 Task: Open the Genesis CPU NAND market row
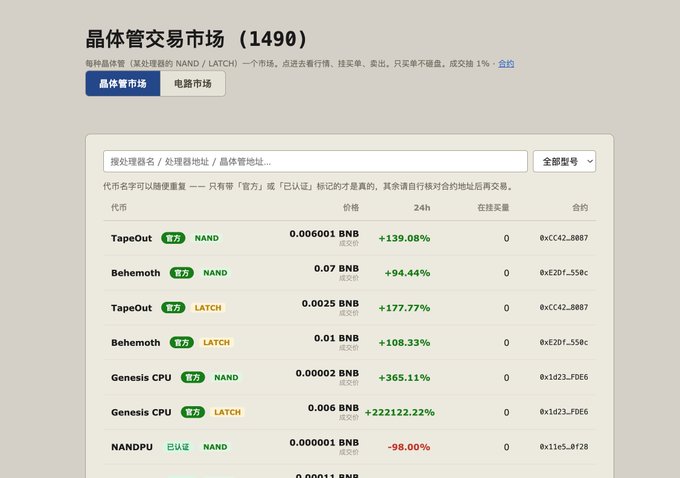[x=350, y=377]
